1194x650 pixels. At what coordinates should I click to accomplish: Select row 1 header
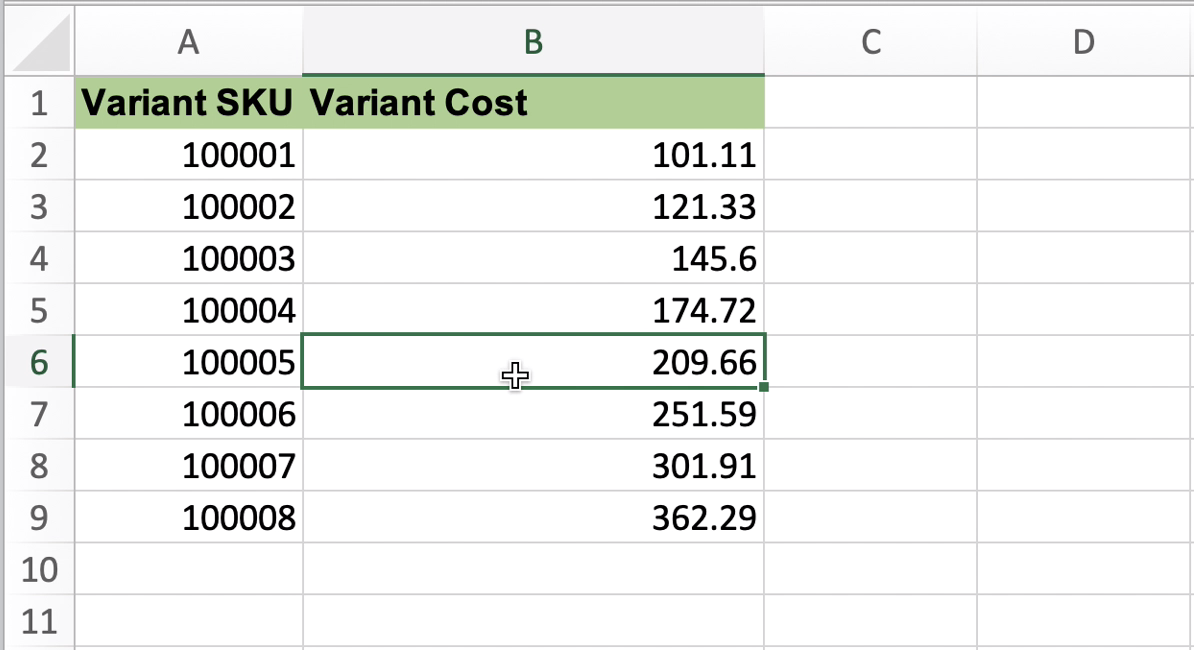click(38, 103)
